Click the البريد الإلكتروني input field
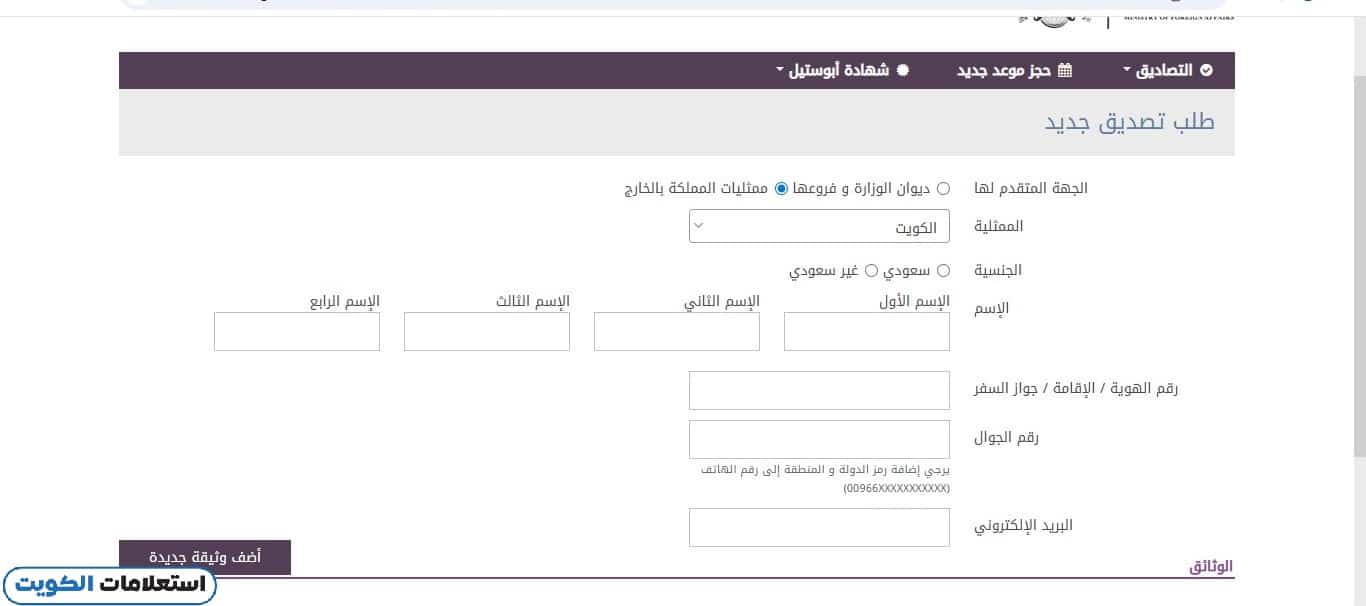 coord(818,527)
